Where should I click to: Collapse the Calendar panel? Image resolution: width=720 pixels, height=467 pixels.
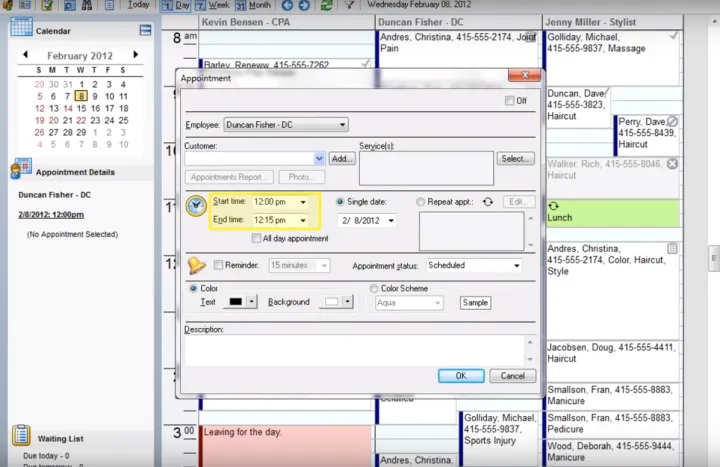(x=146, y=30)
